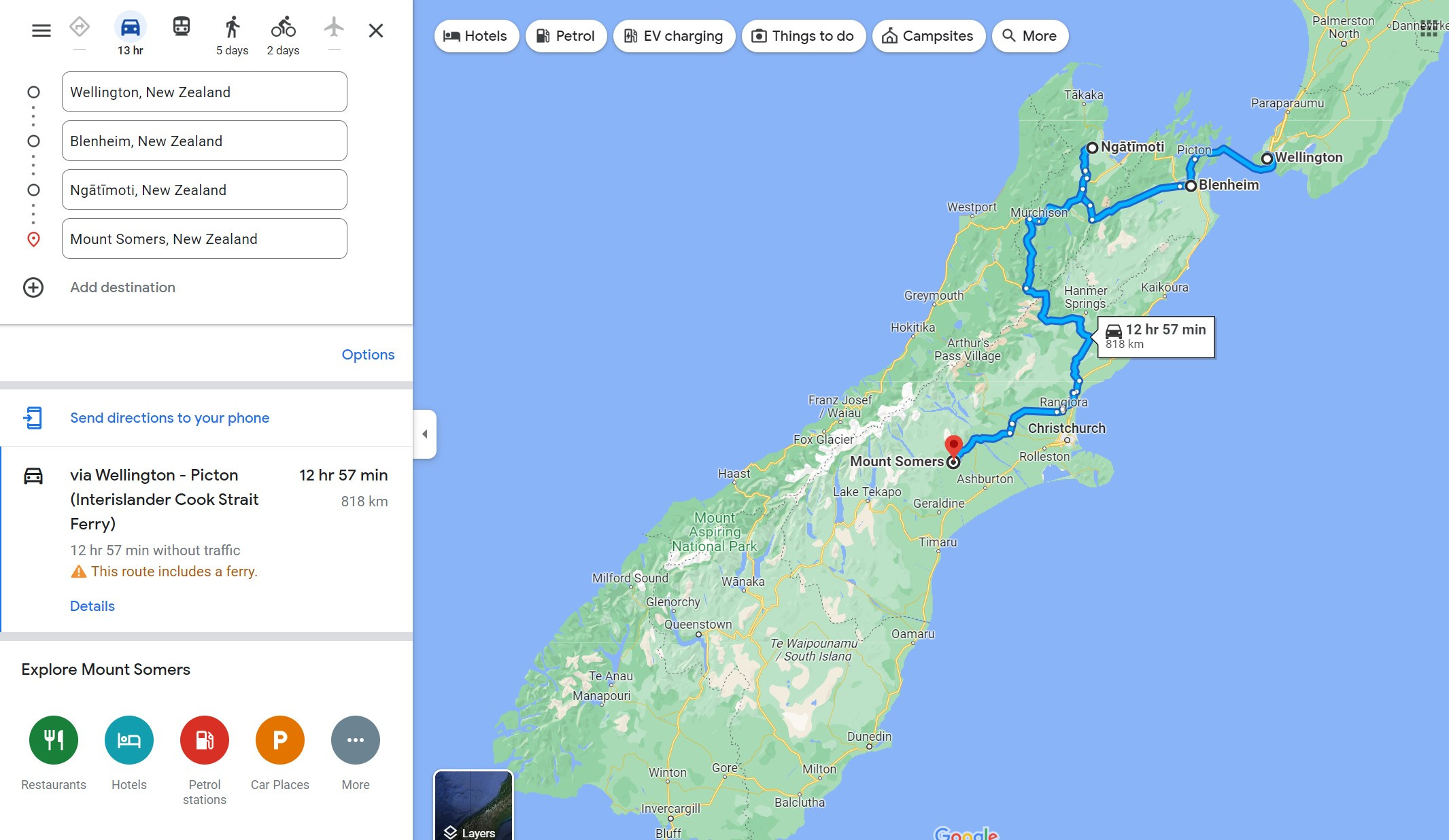This screenshot has height=840, width=1449.
Task: Expand route Options
Action: tap(368, 355)
